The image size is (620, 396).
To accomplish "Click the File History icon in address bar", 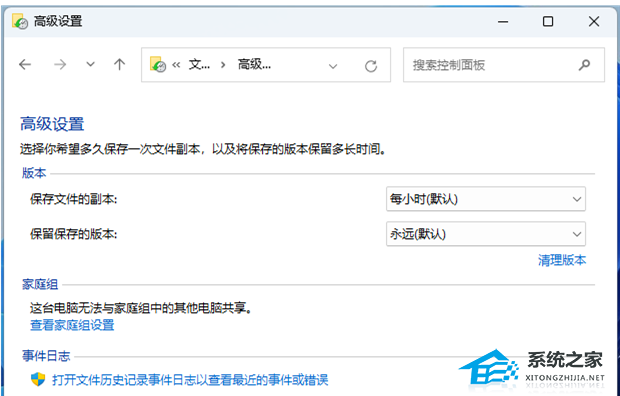I will pyautogui.click(x=158, y=64).
